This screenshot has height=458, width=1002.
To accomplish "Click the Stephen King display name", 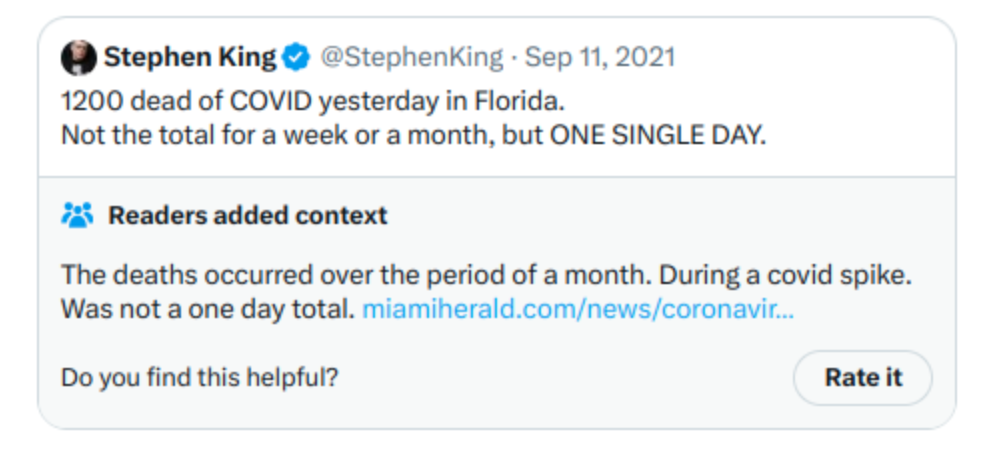I will (190, 57).
